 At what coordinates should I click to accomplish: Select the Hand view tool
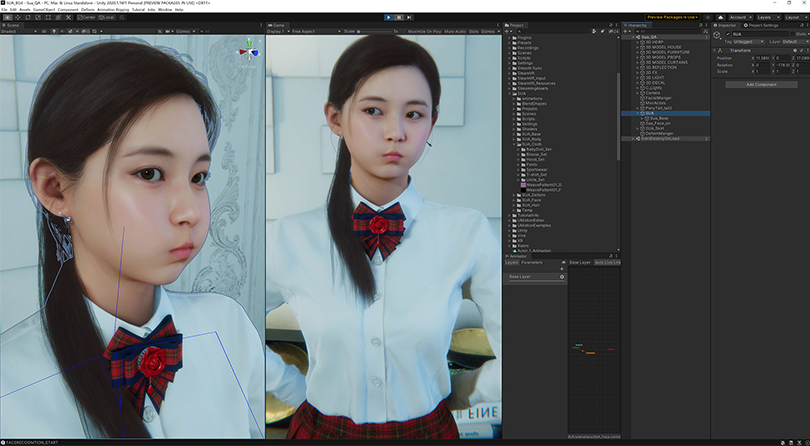(7, 17)
